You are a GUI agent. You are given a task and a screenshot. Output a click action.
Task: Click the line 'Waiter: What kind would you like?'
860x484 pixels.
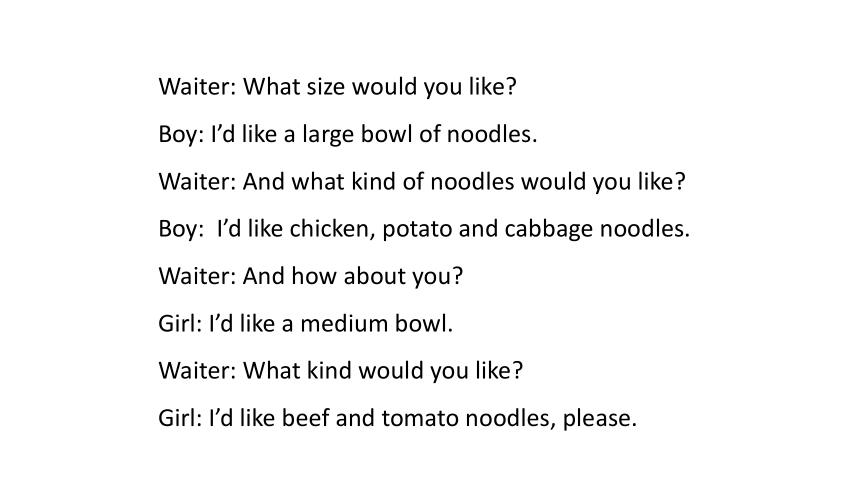341,370
